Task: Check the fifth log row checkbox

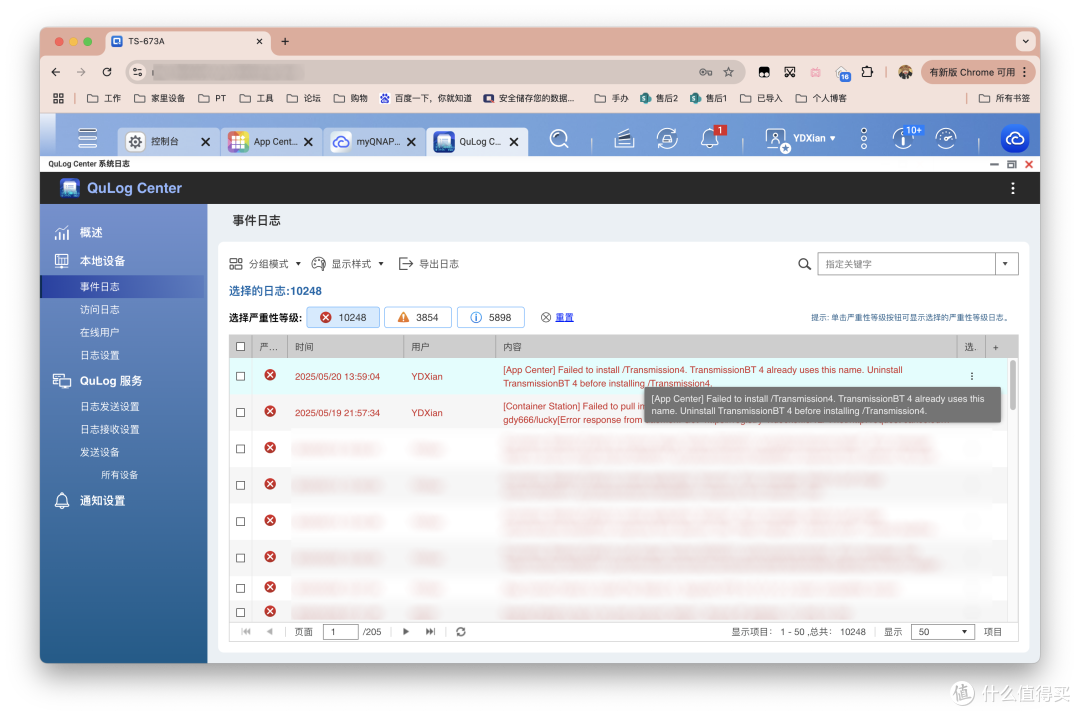Action: pyautogui.click(x=240, y=521)
